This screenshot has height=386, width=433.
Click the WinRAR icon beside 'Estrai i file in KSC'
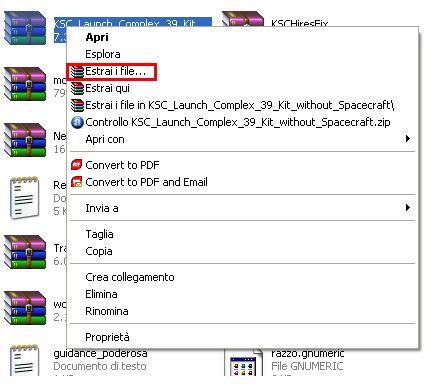pyautogui.click(x=77, y=105)
